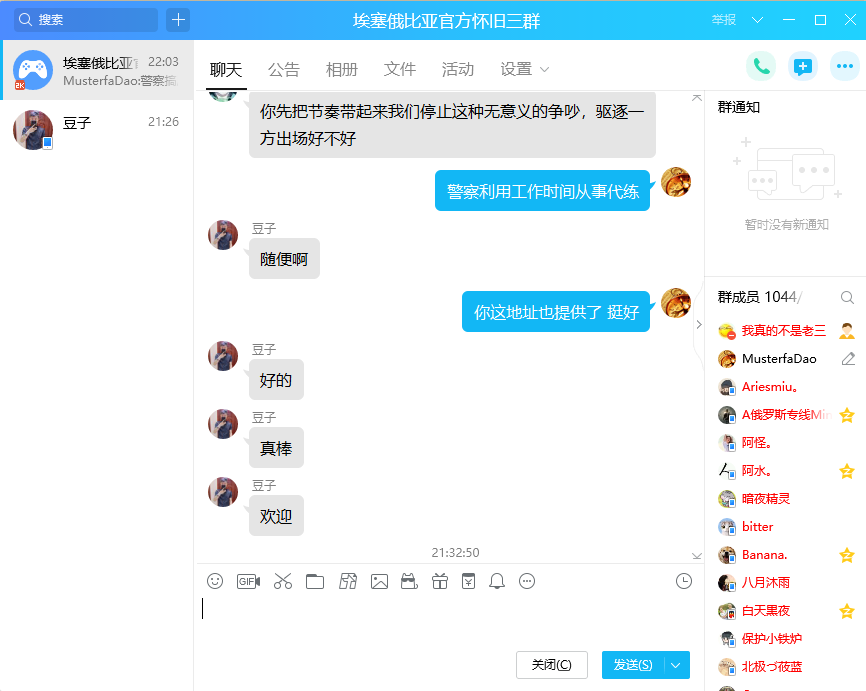Viewport: 866px width, 691px height.
Task: Open the red envelope money icon
Action: click(x=468, y=581)
